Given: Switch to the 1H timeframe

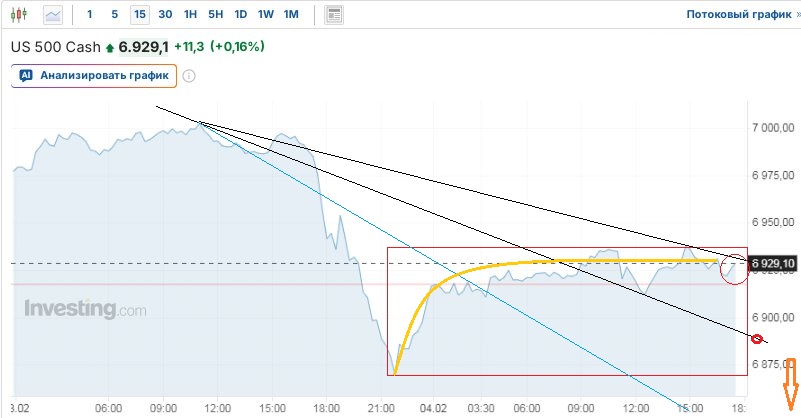Looking at the screenshot, I should pos(190,15).
